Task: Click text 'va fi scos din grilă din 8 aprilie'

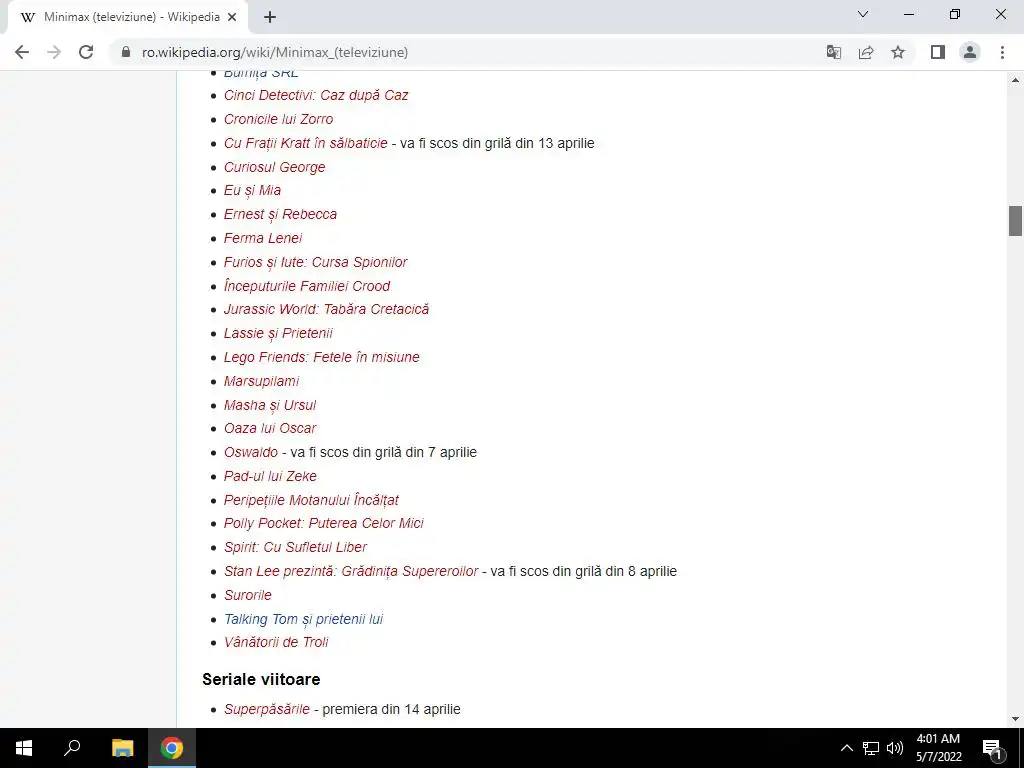Action: 583,571
